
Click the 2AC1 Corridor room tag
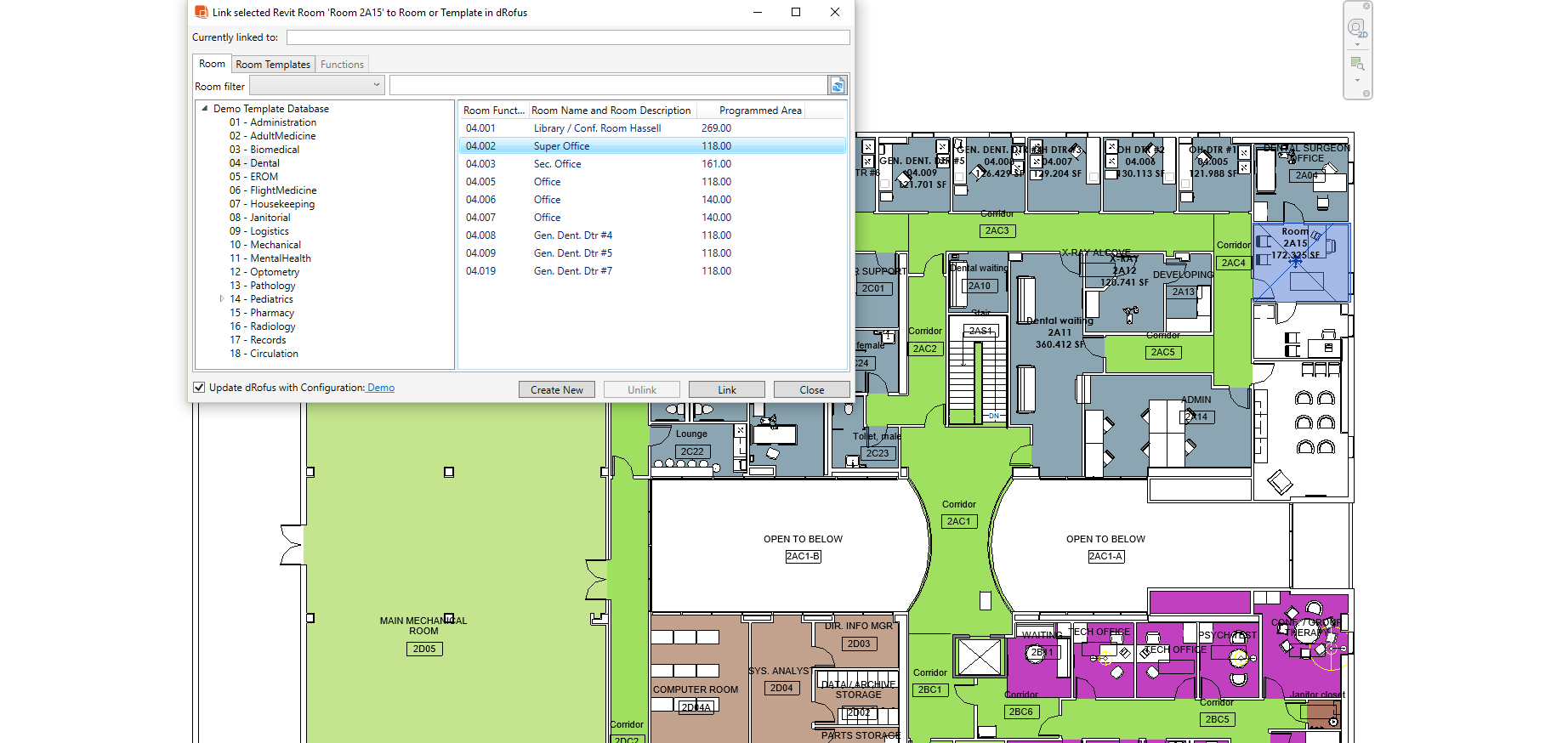[x=959, y=521]
